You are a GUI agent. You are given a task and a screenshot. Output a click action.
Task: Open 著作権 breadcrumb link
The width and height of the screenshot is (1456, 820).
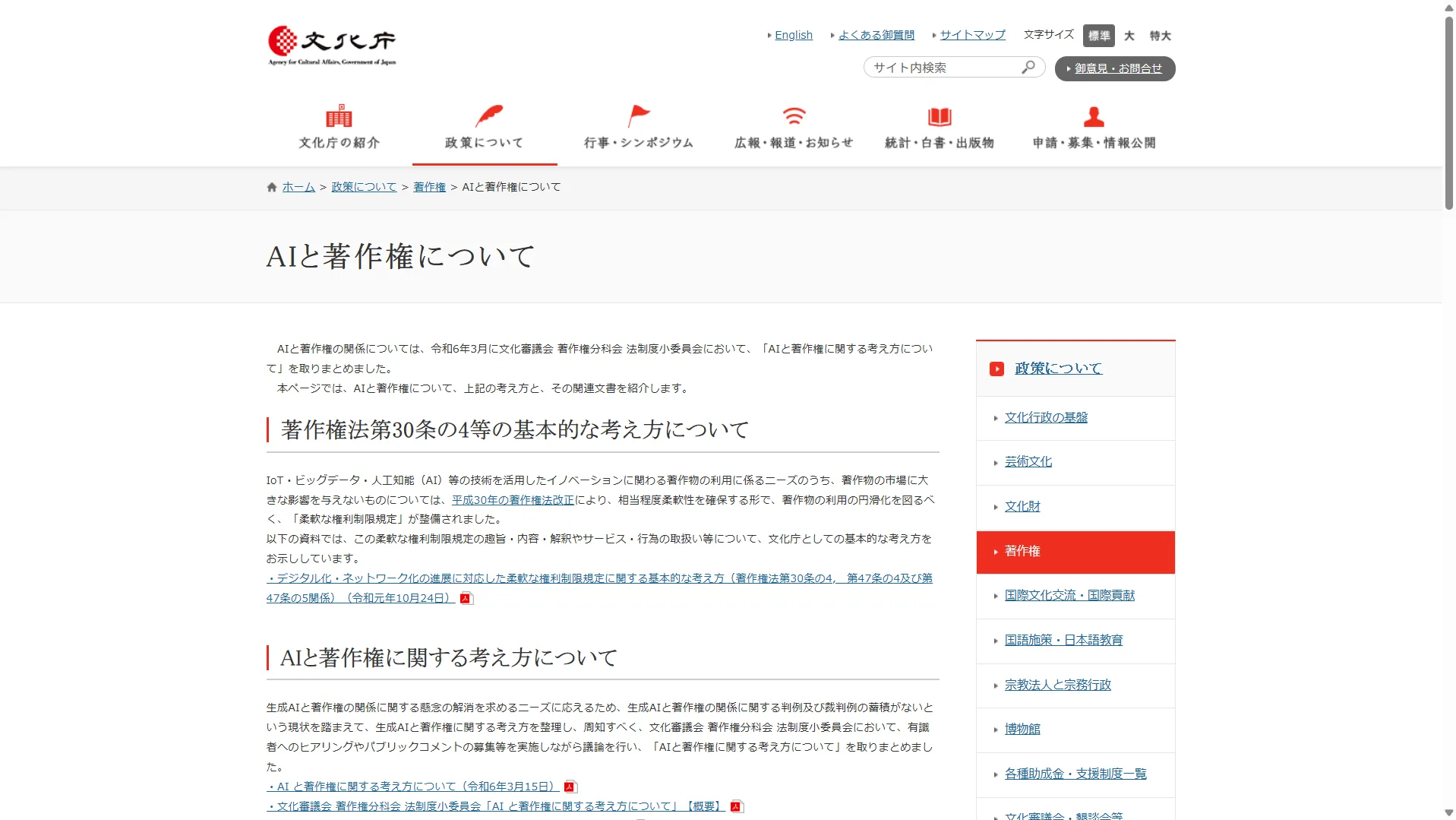point(429,187)
